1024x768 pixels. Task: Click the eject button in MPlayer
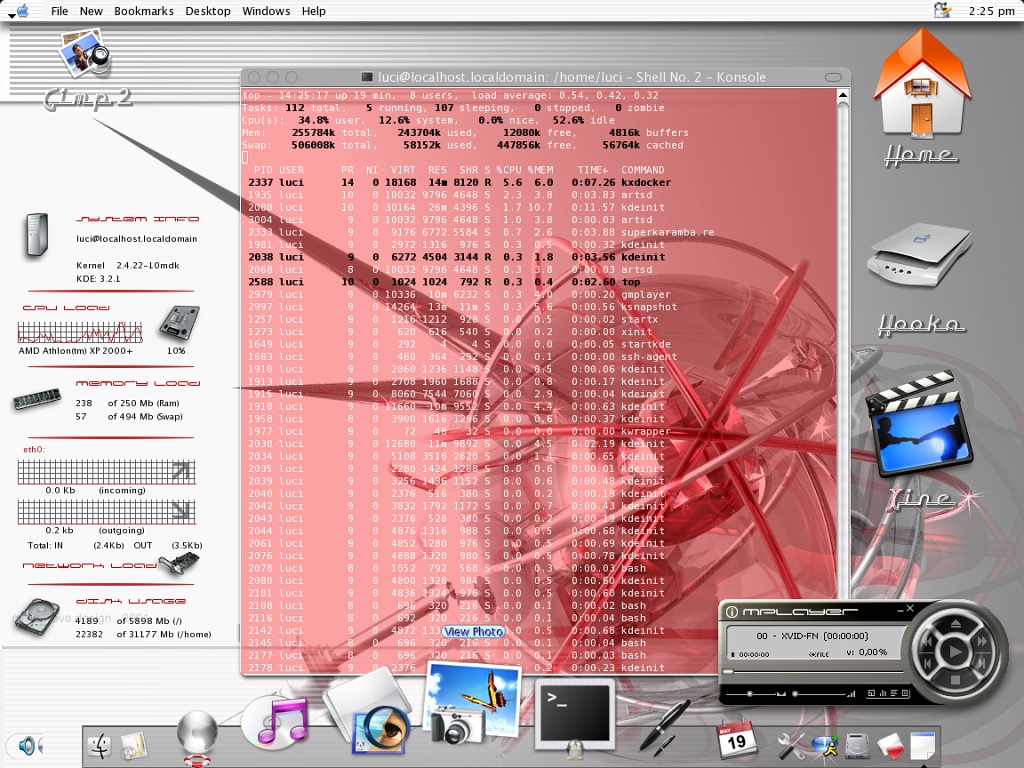tap(955, 624)
